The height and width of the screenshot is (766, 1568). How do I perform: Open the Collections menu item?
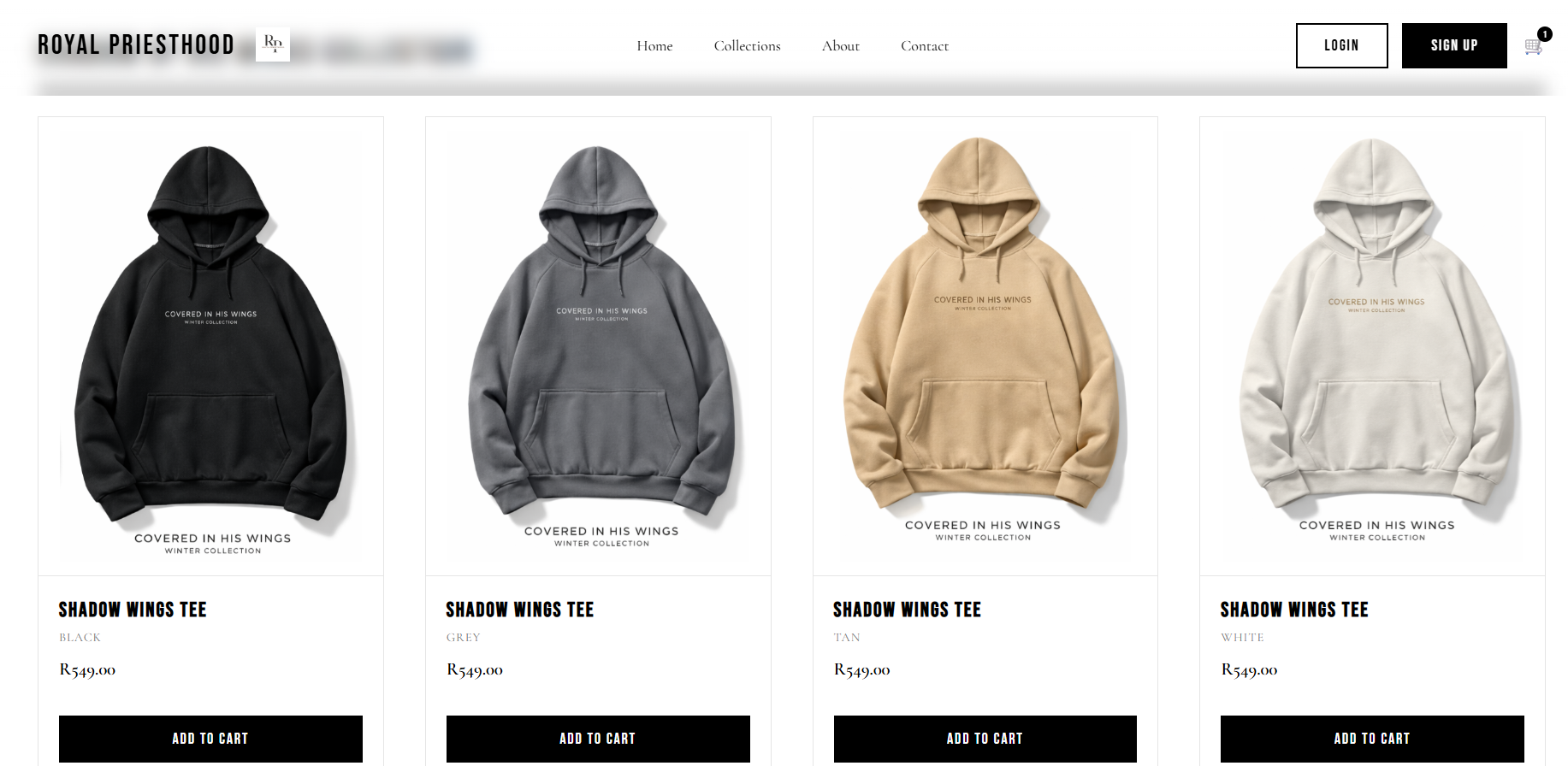pyautogui.click(x=747, y=46)
